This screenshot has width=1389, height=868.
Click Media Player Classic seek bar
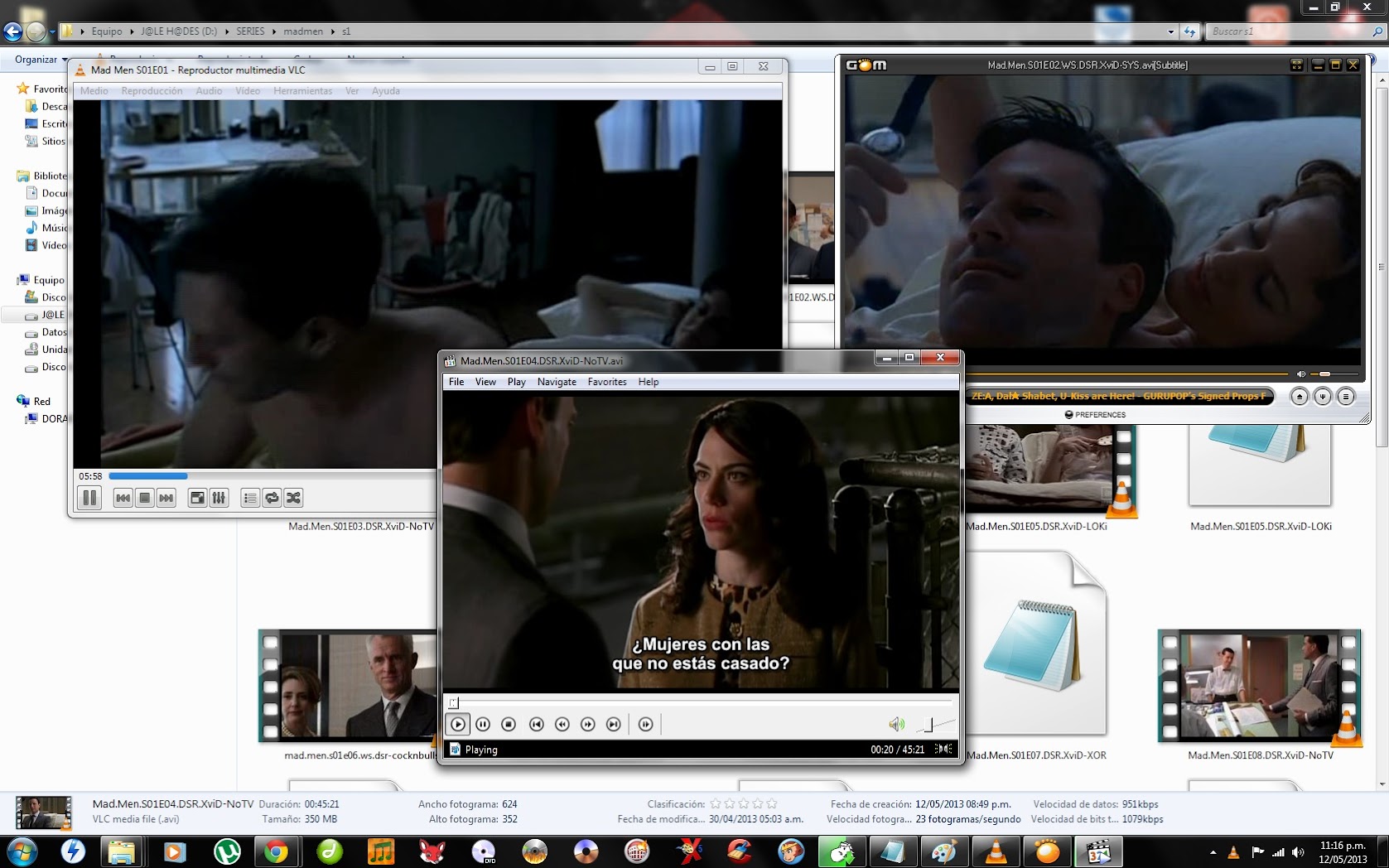[x=701, y=702]
